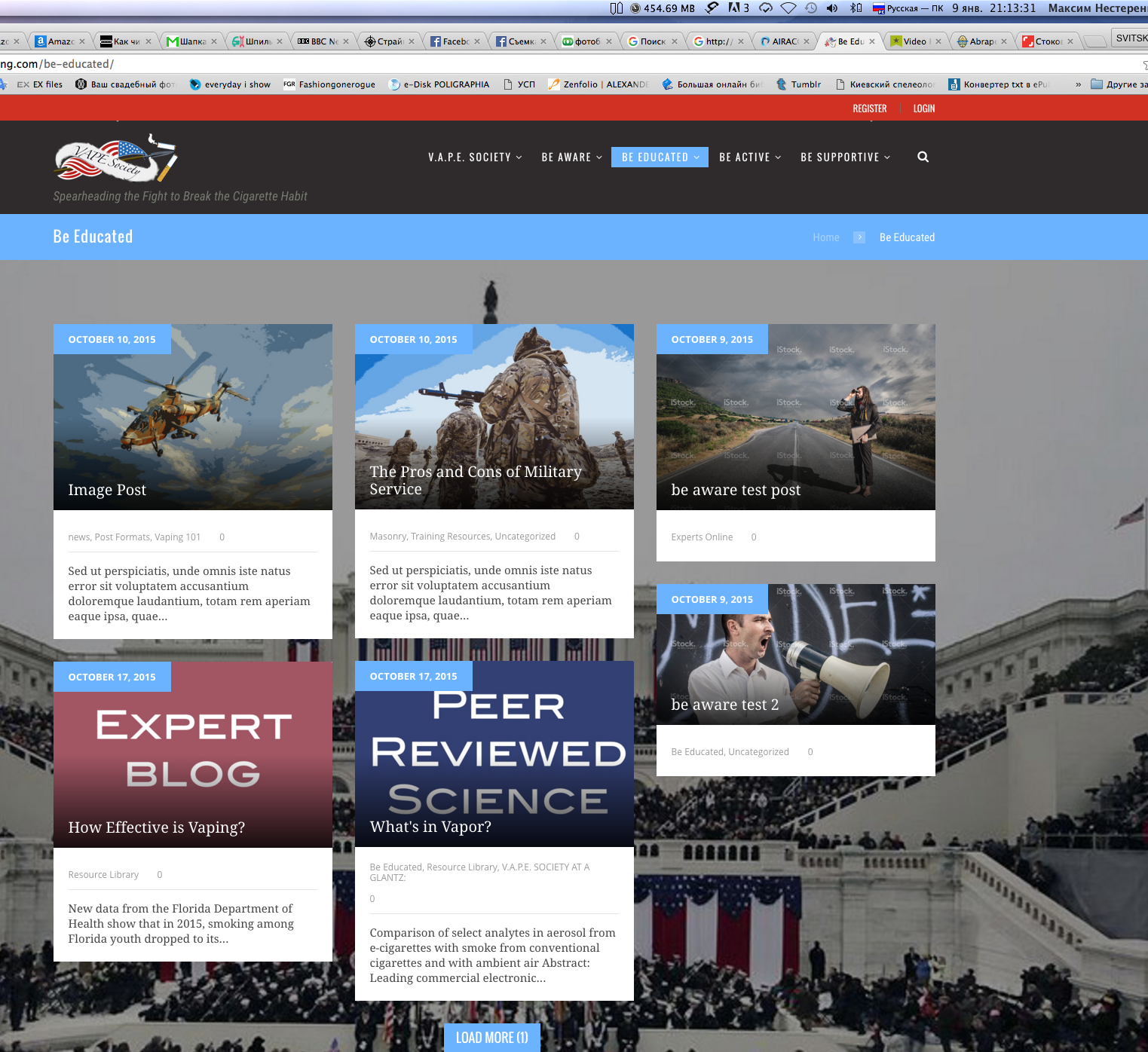Expand BE EDUCATED menu
1148x1052 pixels.
[660, 157]
